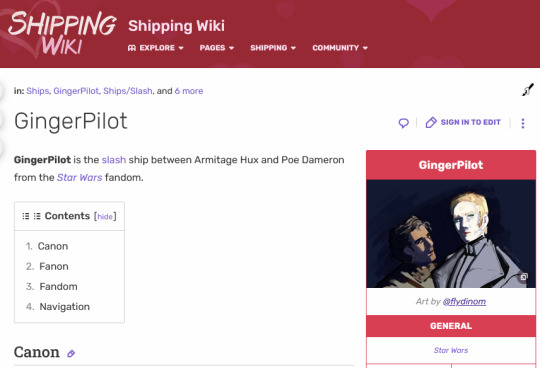Click the paintbrush theme icon

[528, 90]
